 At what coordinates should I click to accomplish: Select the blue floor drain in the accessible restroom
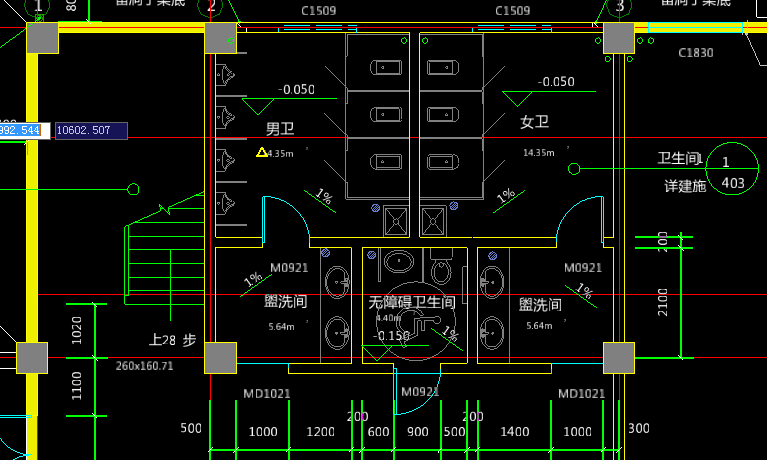(x=372, y=255)
